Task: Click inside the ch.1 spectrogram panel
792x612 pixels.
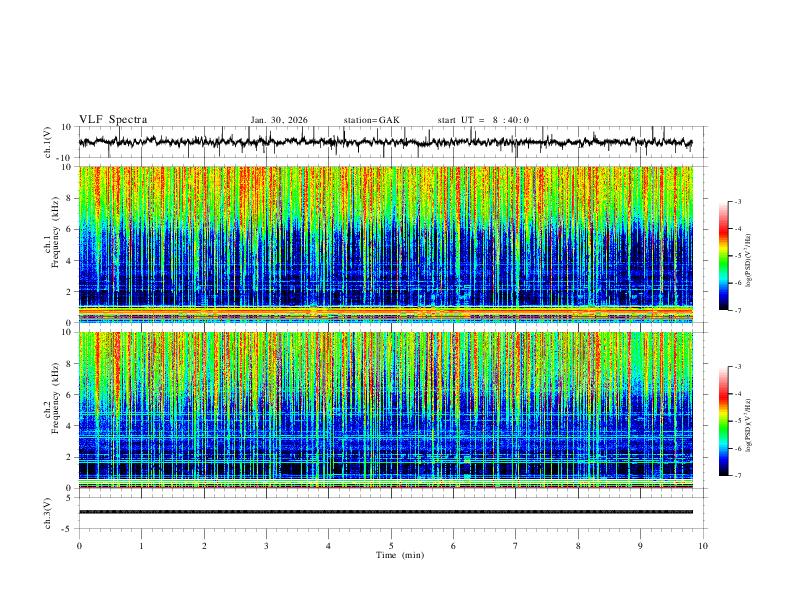Action: tap(385, 244)
